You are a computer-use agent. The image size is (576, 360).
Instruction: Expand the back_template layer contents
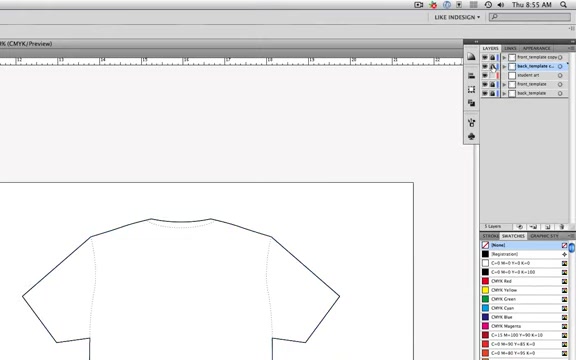click(504, 93)
